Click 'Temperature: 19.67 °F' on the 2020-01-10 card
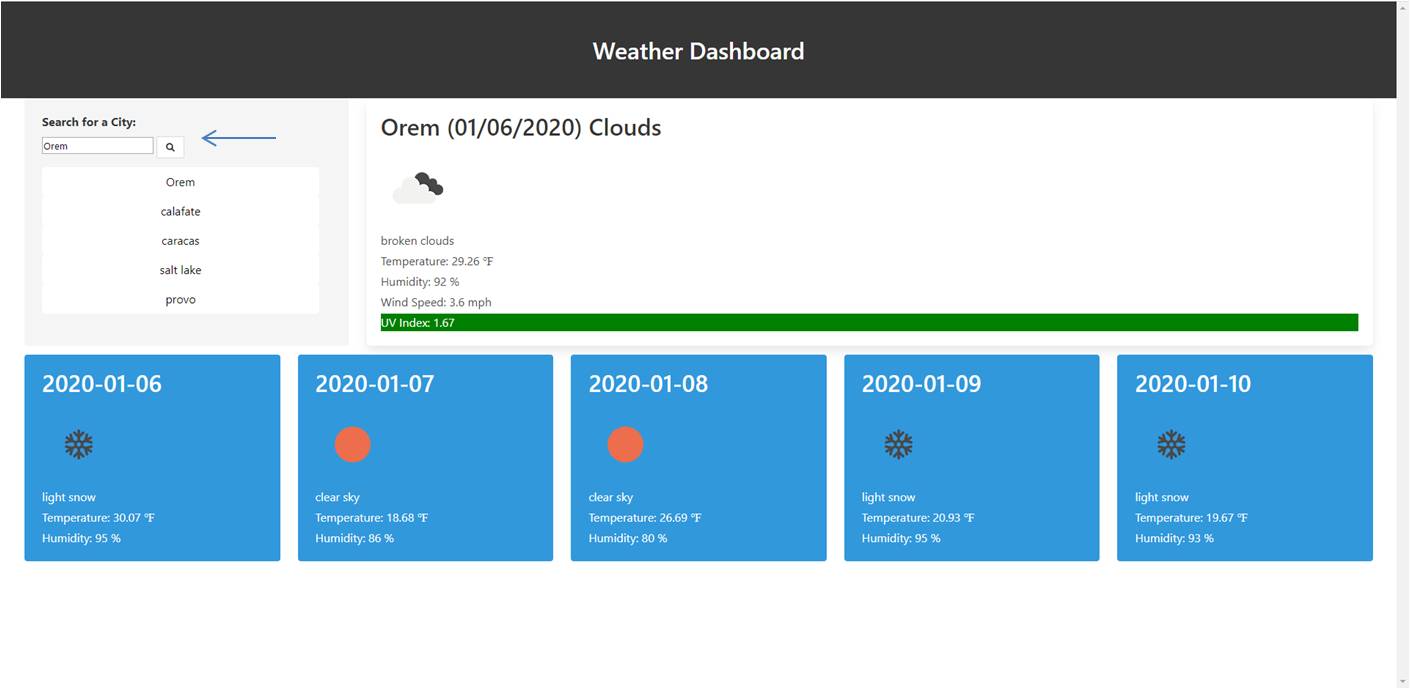 coord(1191,518)
